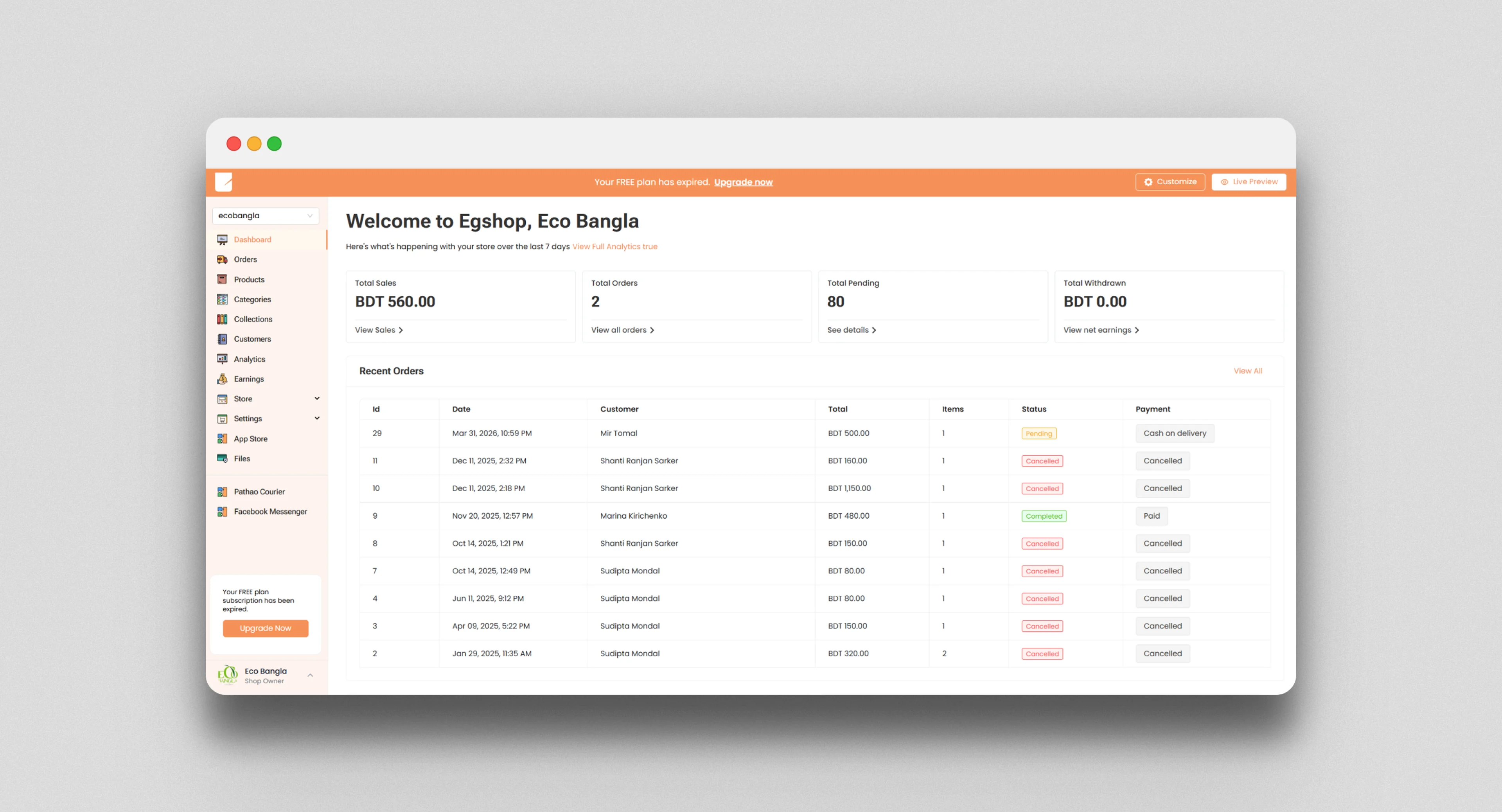The height and width of the screenshot is (812, 1502).
Task: Click the Analytics chart icon
Action: pos(222,359)
